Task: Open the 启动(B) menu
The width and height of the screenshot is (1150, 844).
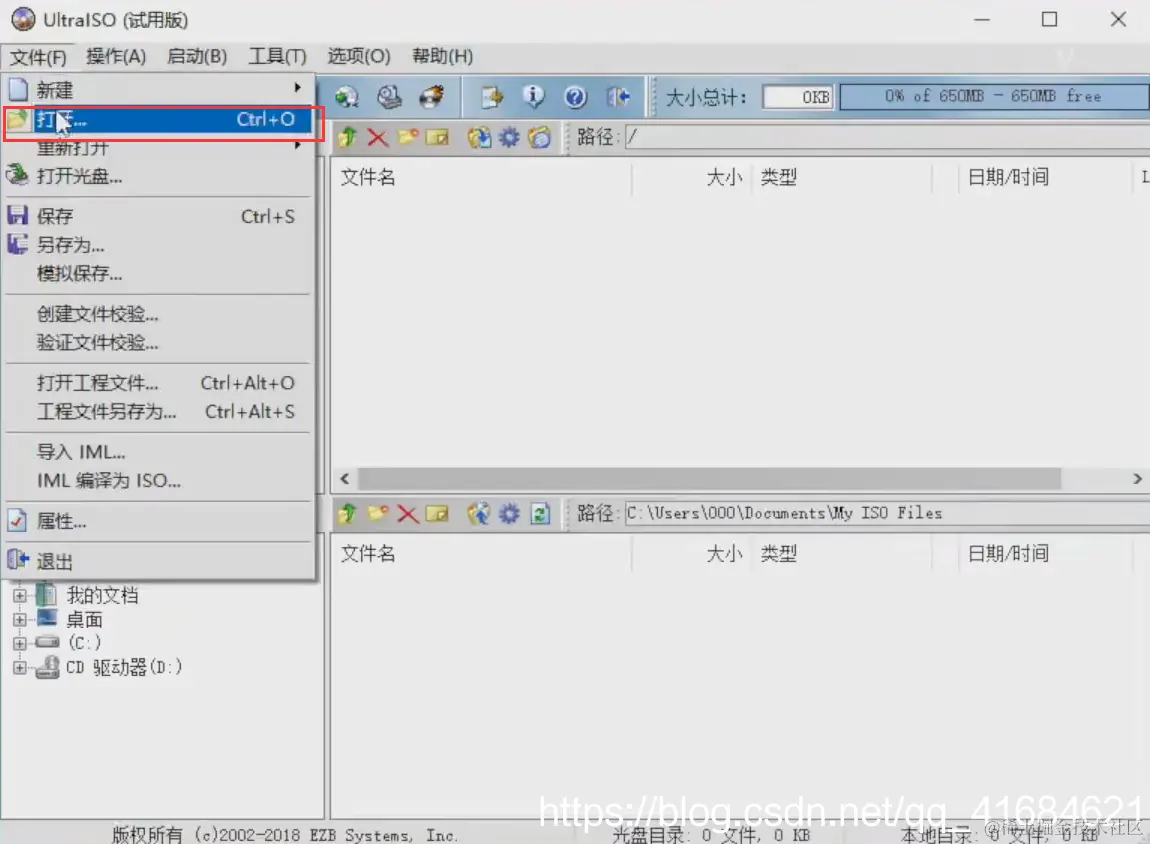Action: pyautogui.click(x=197, y=56)
